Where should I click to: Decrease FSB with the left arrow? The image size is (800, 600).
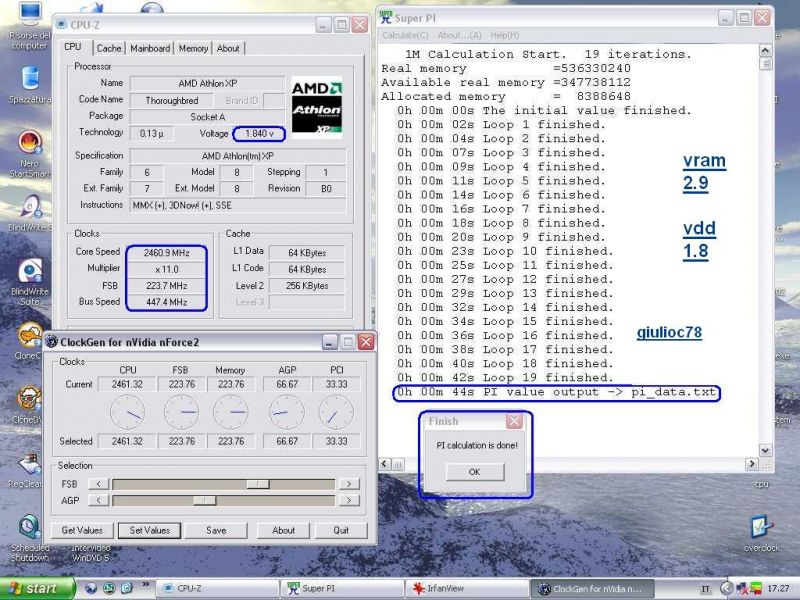pyautogui.click(x=98, y=484)
